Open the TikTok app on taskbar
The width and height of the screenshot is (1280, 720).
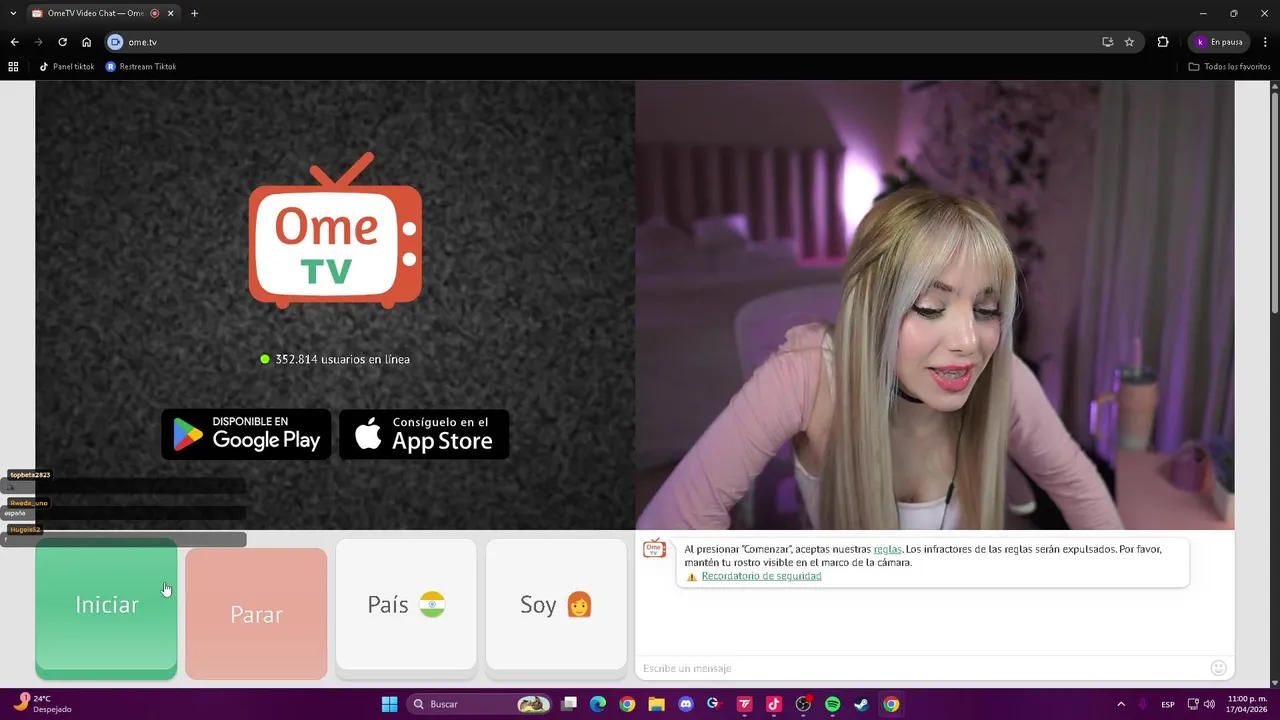(773, 704)
